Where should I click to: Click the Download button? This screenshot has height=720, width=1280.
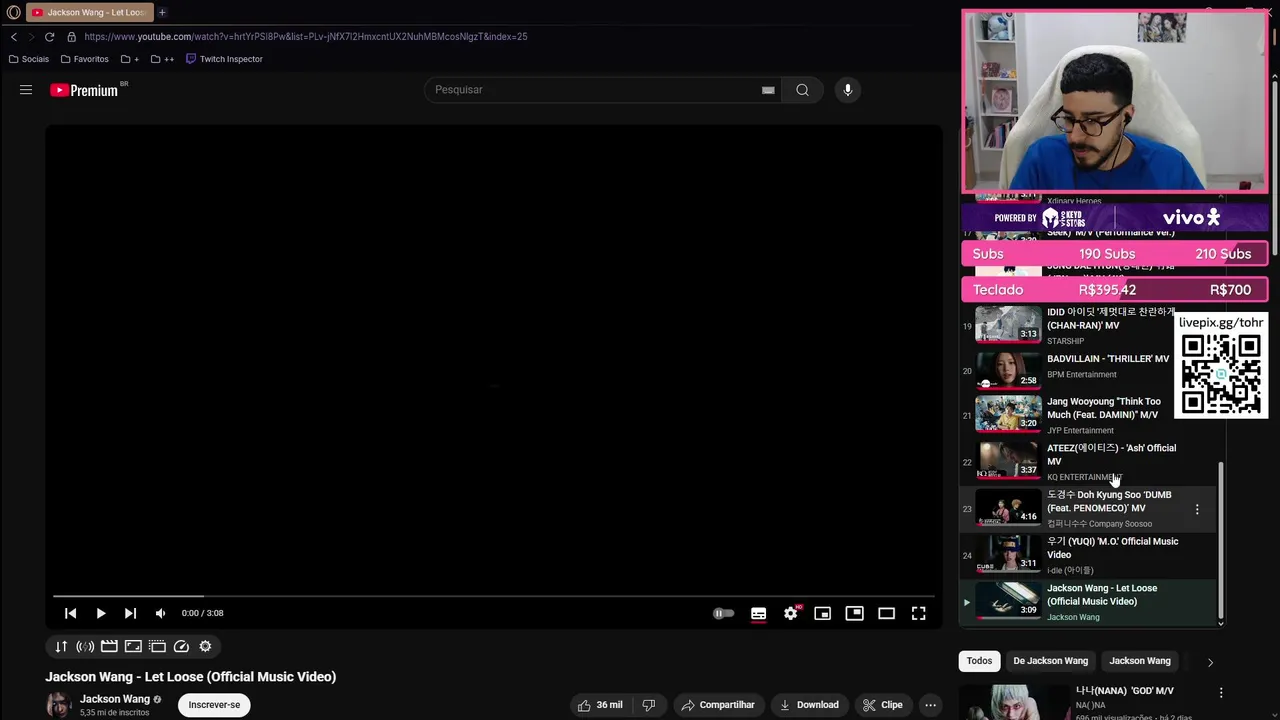coord(810,705)
